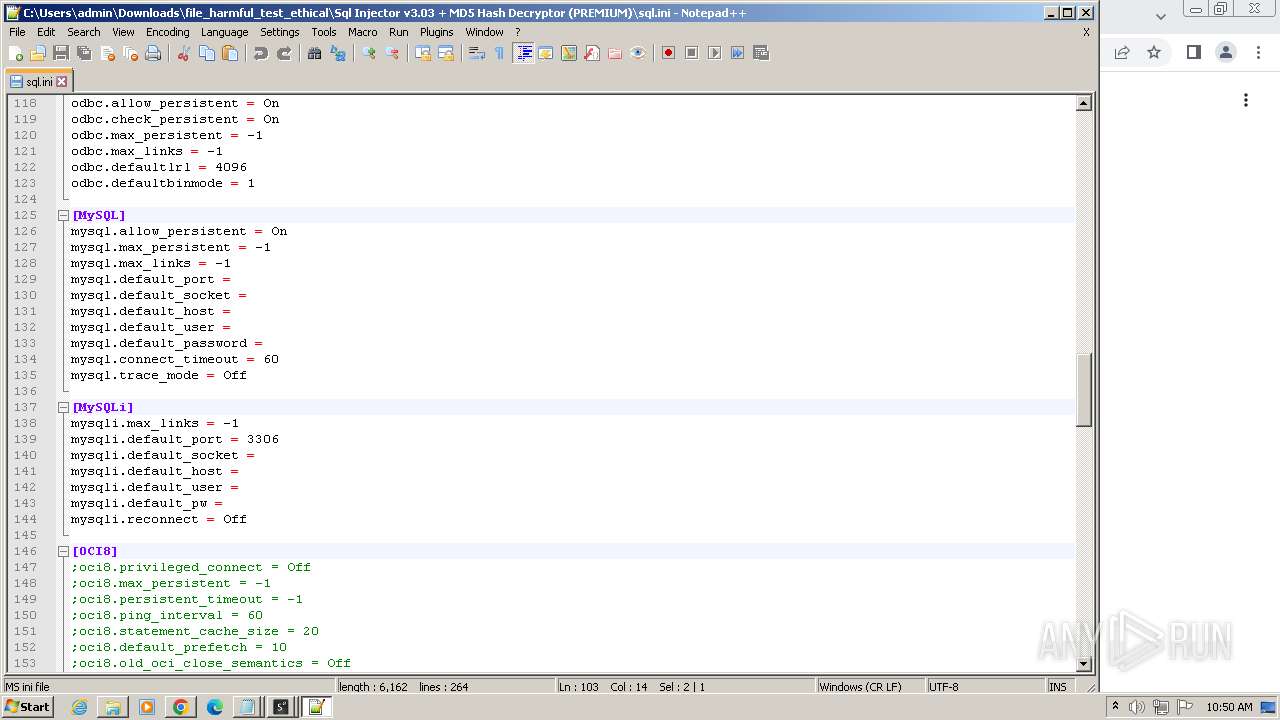Image resolution: width=1280 pixels, height=720 pixels.
Task: Click browser profile avatar icon
Action: (x=1226, y=52)
